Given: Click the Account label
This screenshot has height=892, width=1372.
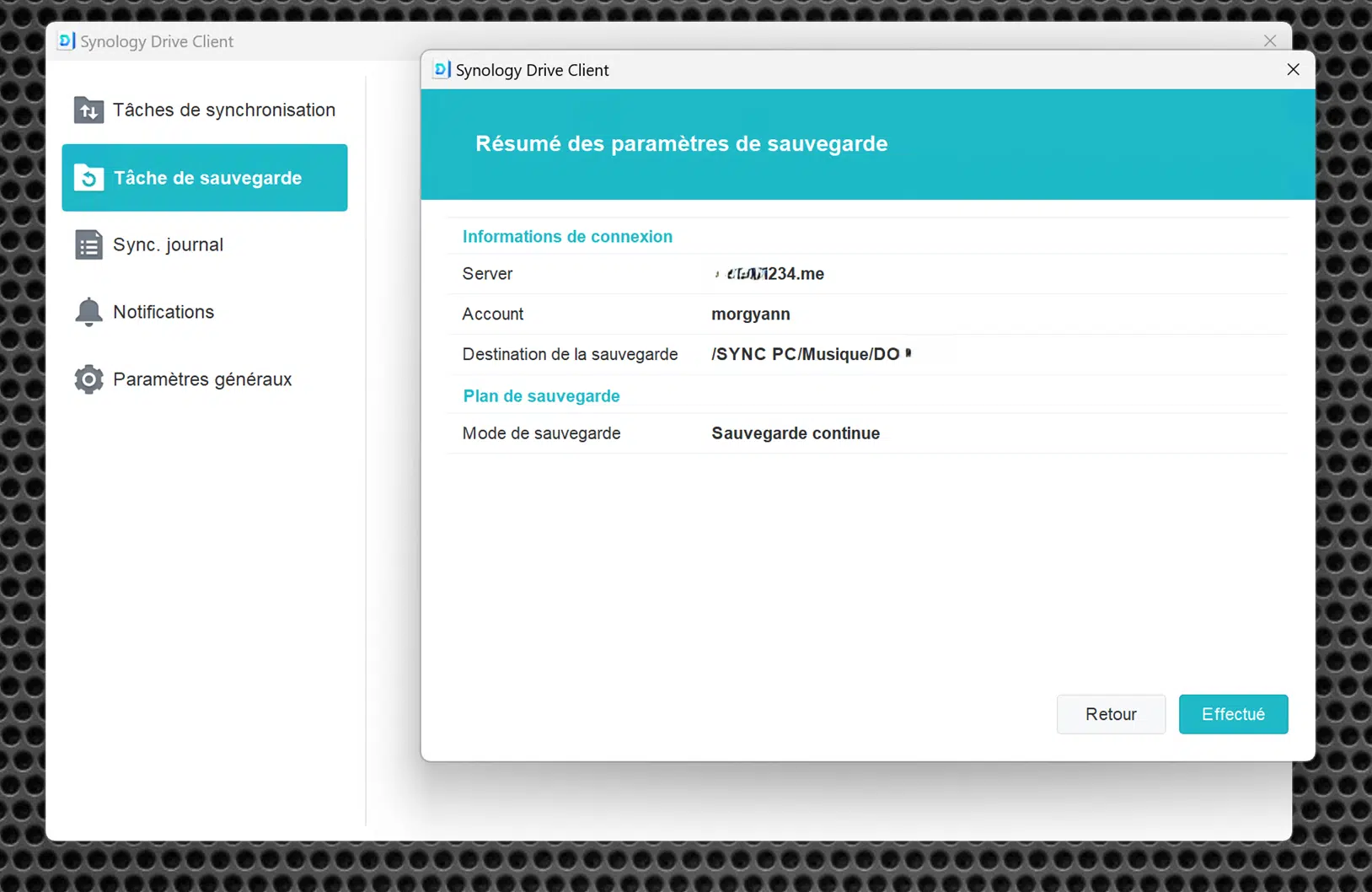Looking at the screenshot, I should click(493, 314).
